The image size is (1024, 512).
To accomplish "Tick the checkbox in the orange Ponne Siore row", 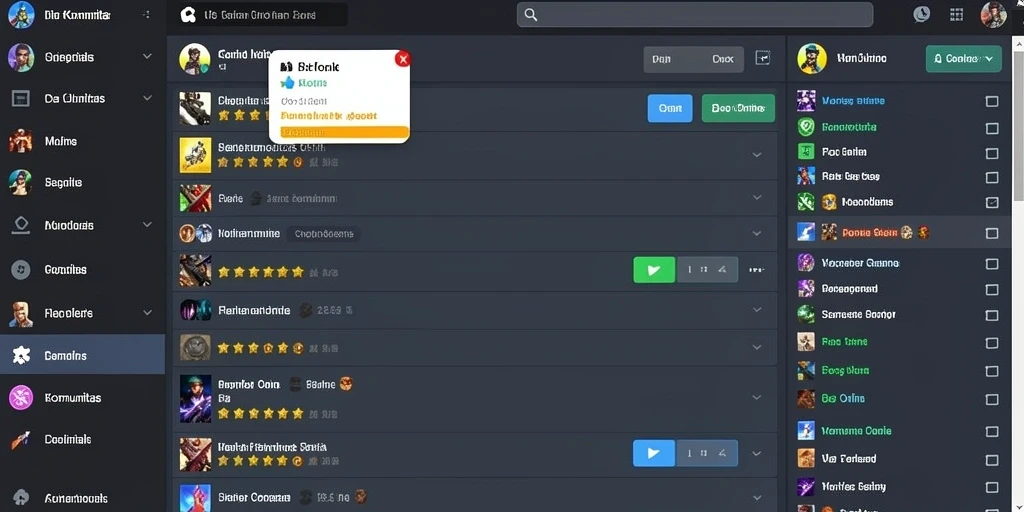I will [x=991, y=233].
